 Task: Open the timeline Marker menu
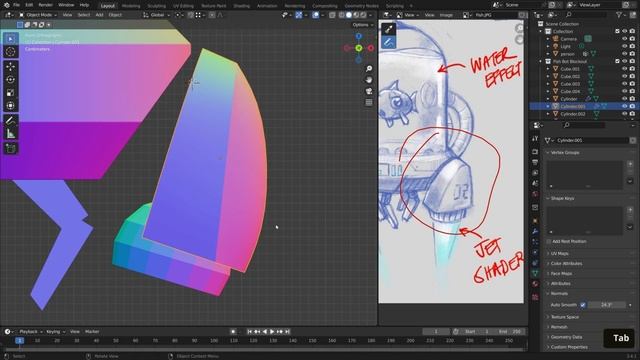pos(92,332)
